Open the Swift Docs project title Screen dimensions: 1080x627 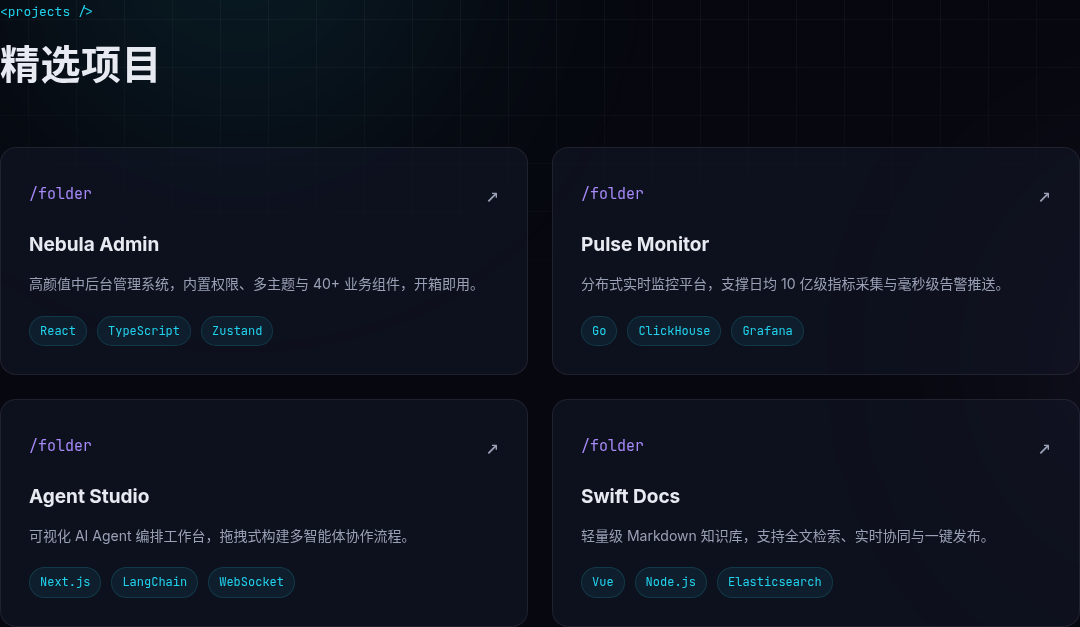[630, 497]
